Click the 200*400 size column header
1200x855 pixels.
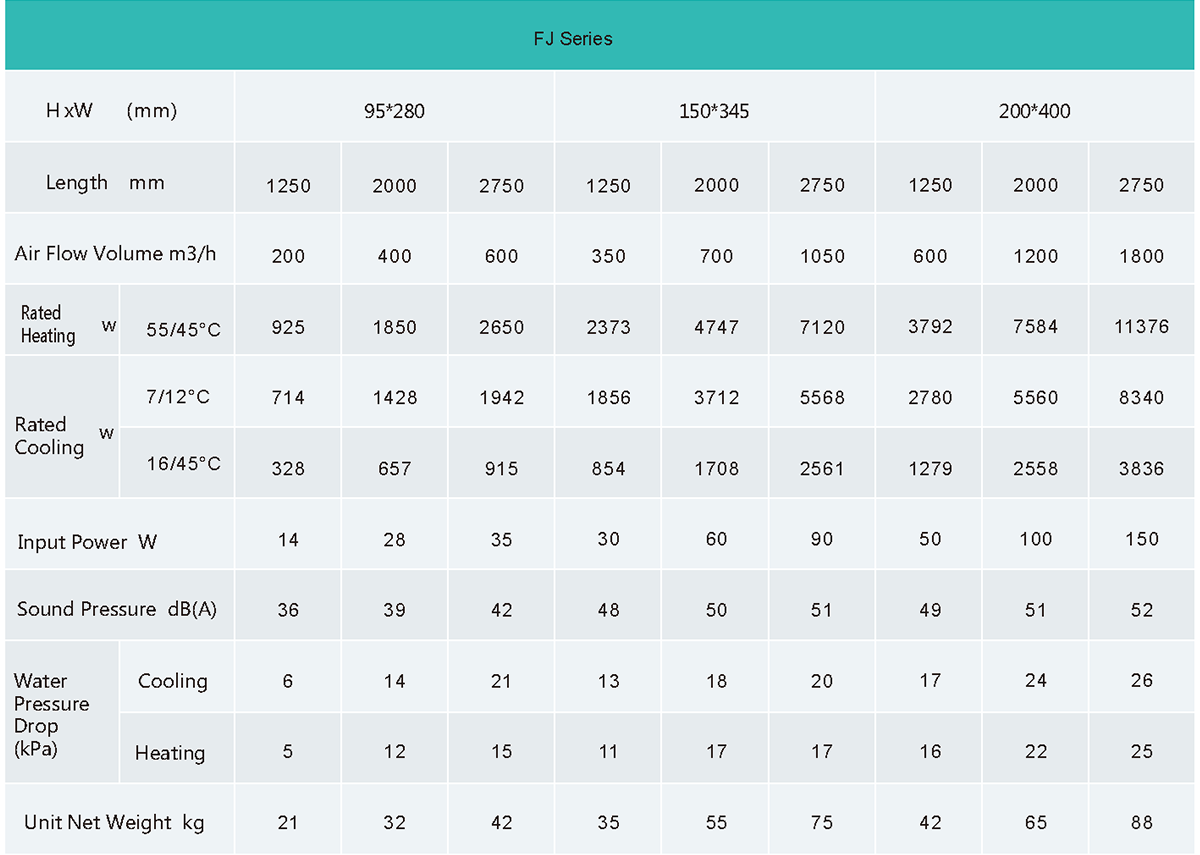1034,111
